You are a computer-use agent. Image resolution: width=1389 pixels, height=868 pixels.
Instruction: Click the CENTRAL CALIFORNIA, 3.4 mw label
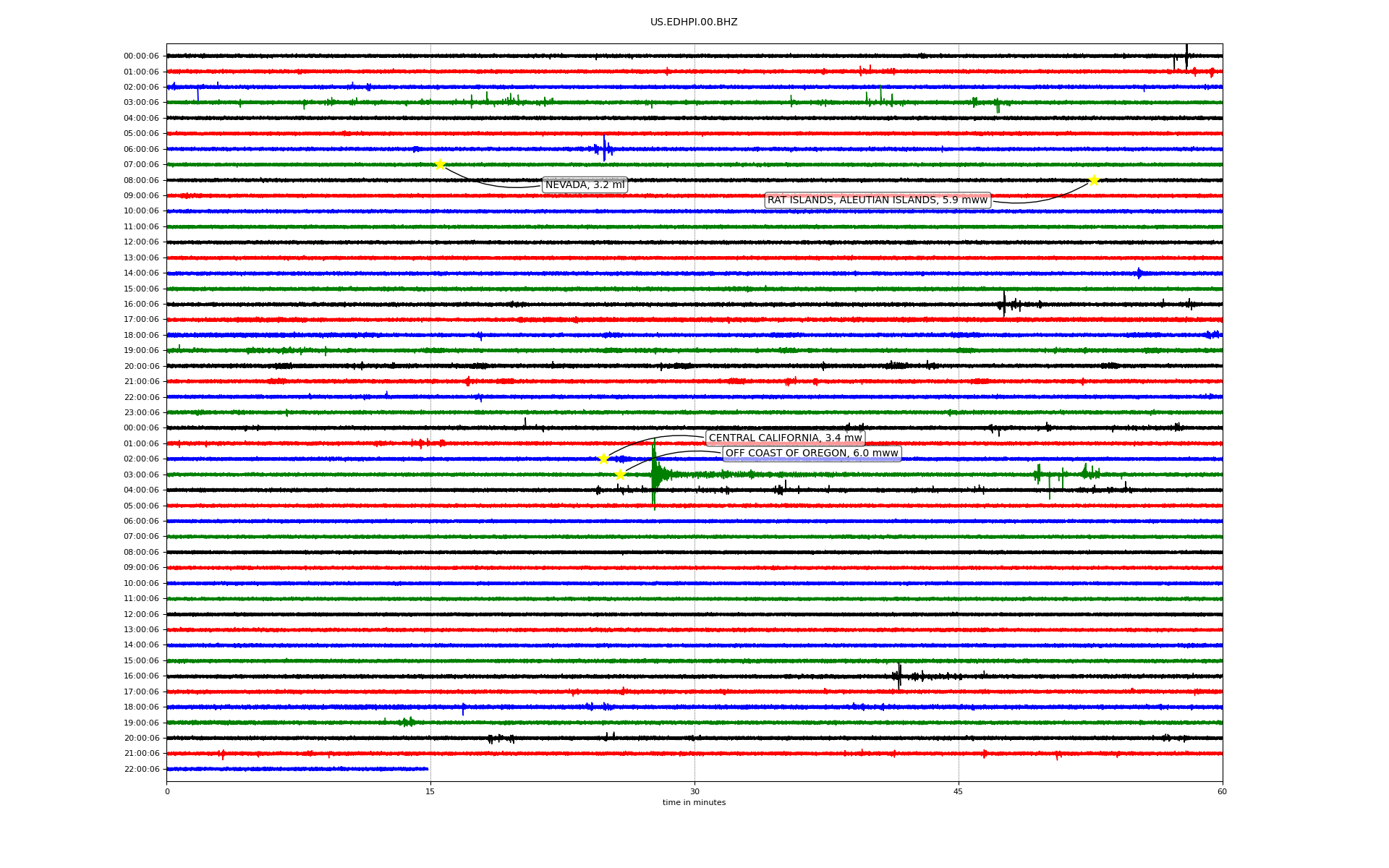pyautogui.click(x=785, y=438)
